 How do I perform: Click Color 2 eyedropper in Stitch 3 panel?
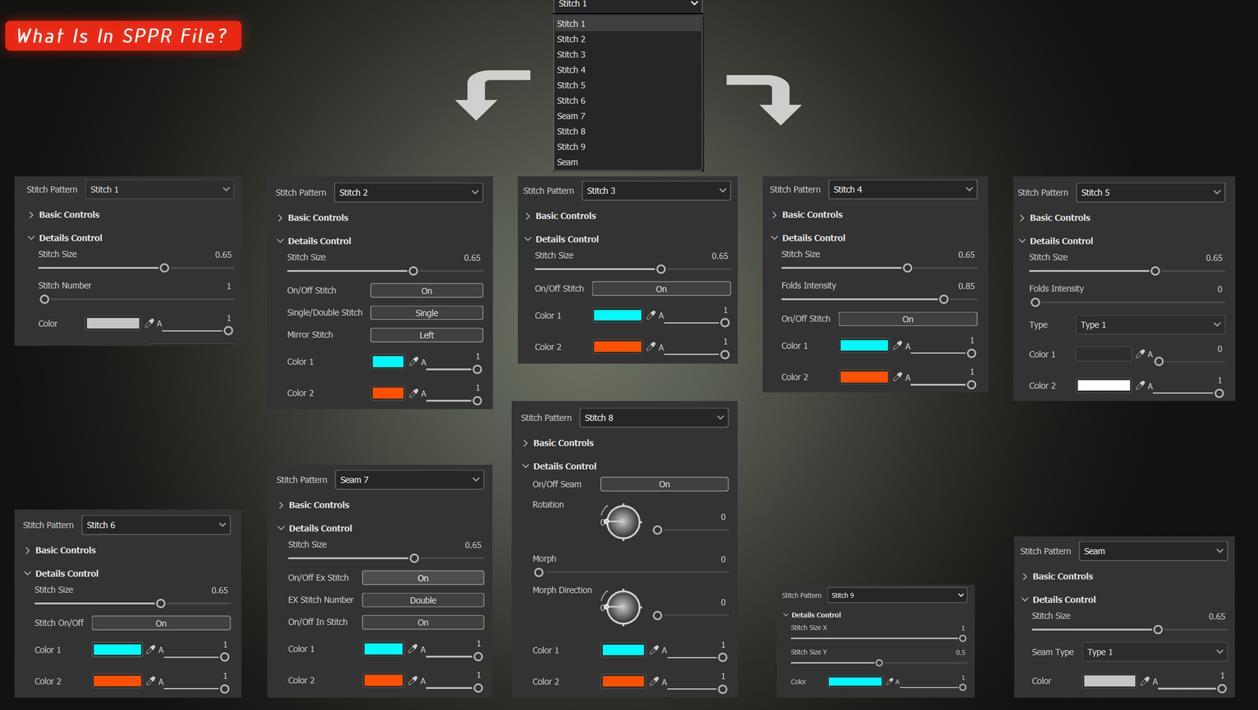[x=651, y=347]
